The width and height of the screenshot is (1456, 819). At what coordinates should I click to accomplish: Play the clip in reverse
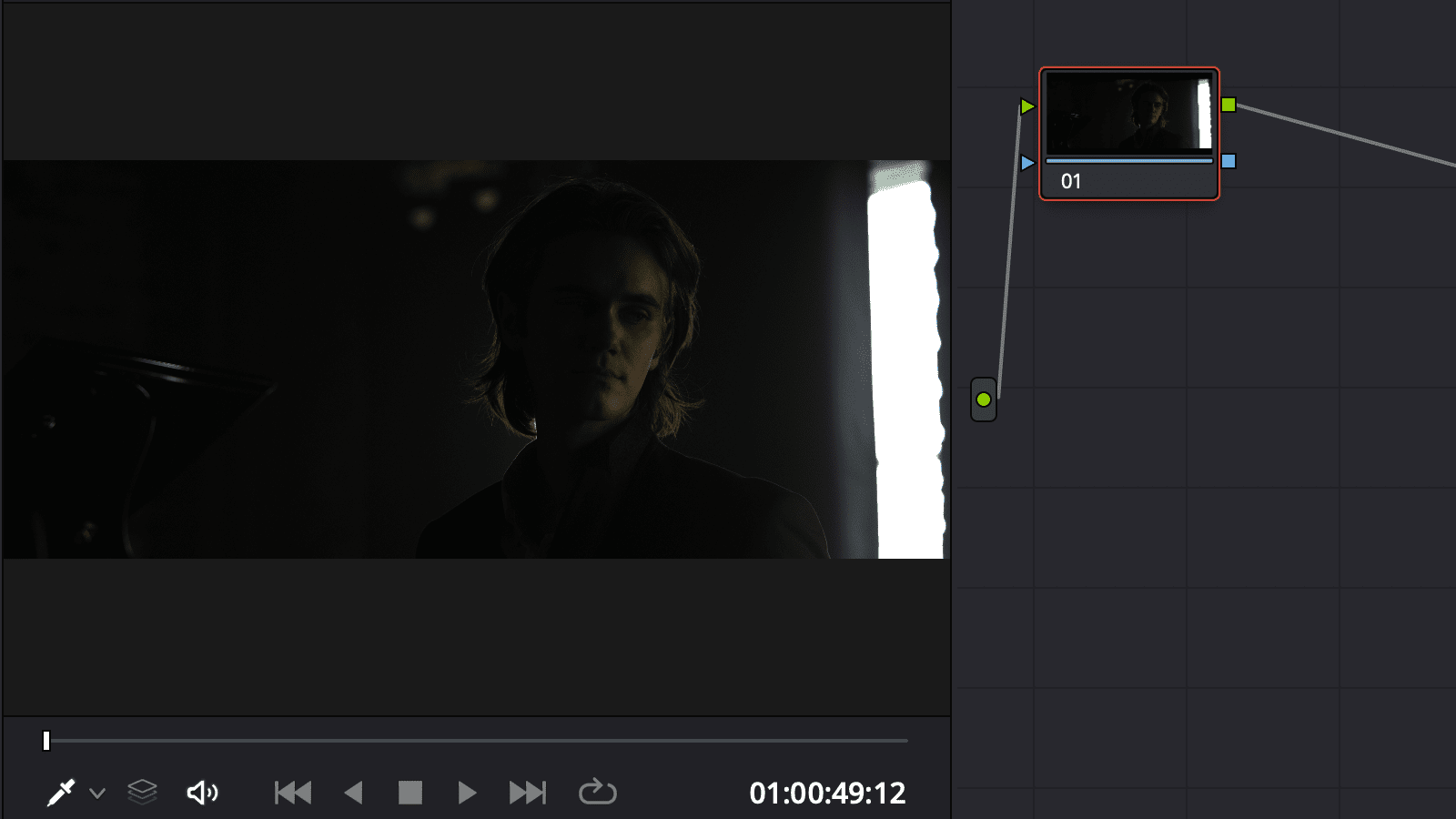tap(354, 792)
